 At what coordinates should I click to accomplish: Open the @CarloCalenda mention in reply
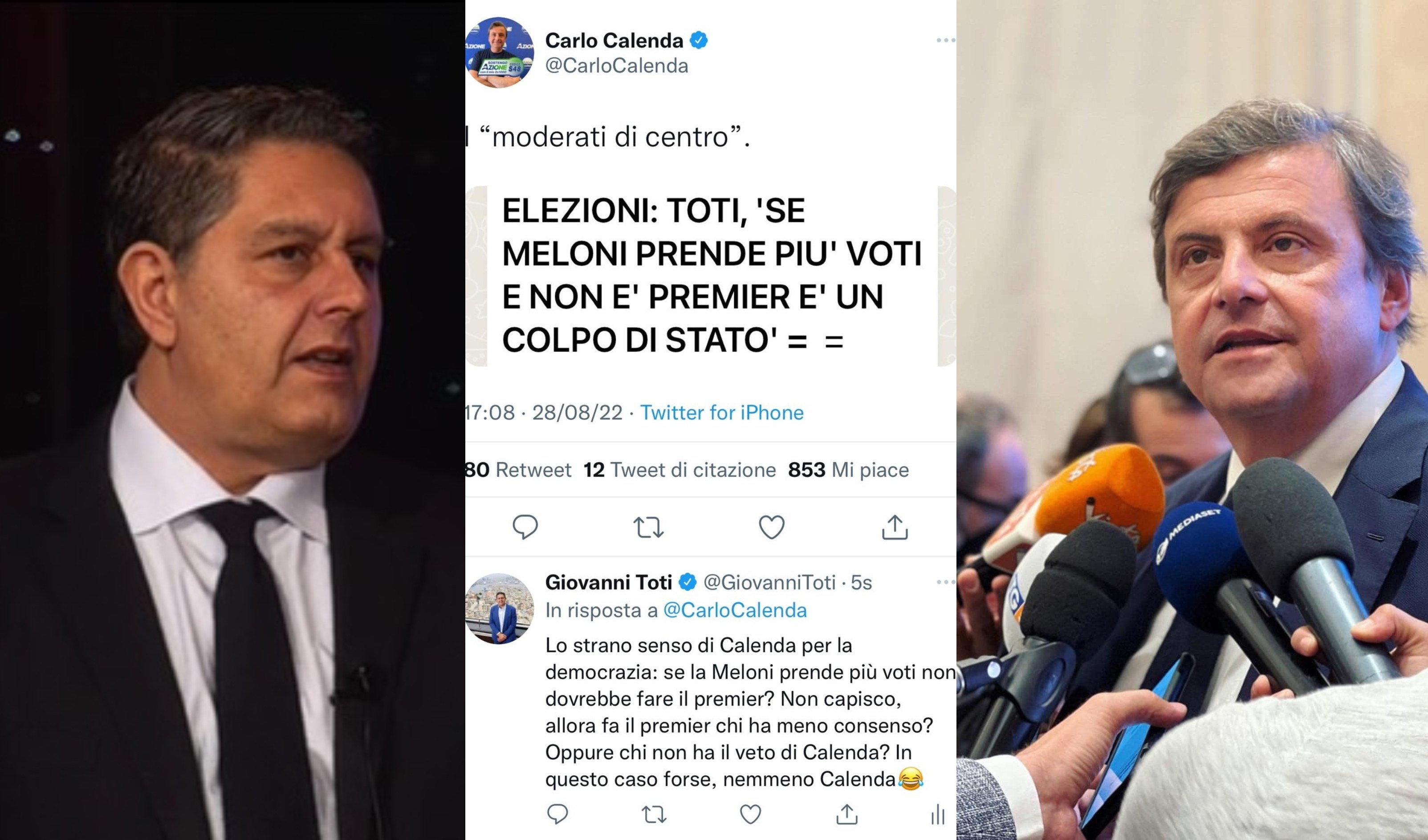point(734,610)
